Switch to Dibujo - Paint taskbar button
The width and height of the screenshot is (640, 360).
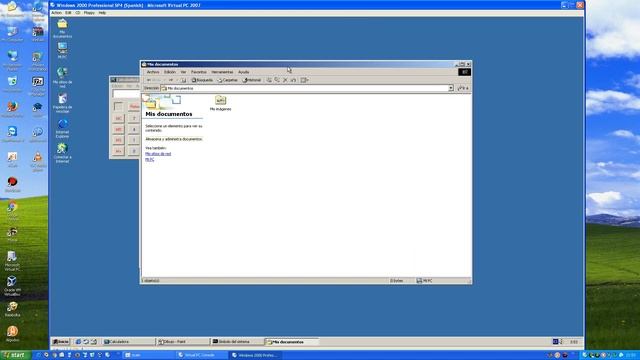click(x=182, y=342)
